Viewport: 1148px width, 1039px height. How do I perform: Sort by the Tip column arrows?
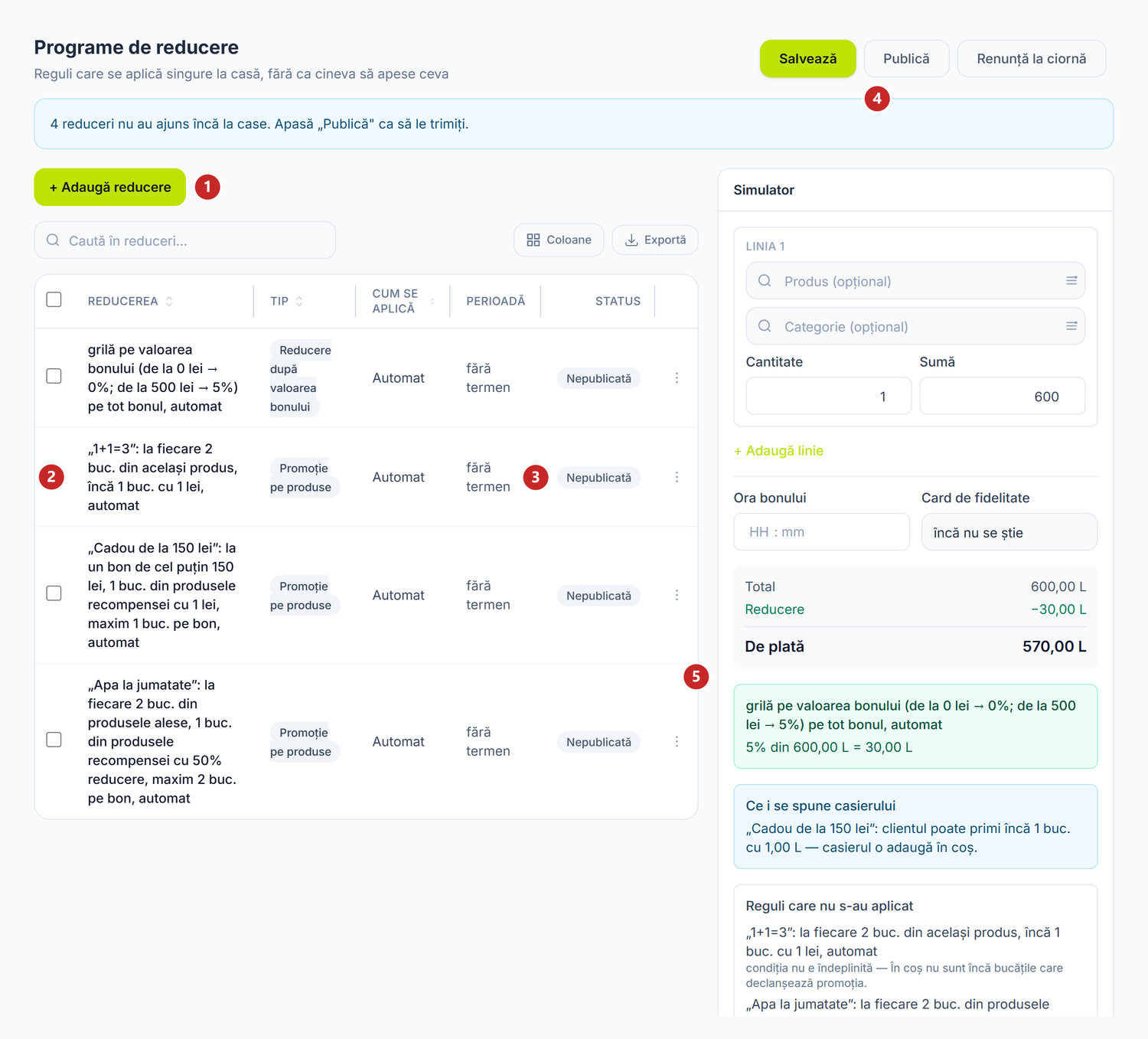(x=299, y=302)
